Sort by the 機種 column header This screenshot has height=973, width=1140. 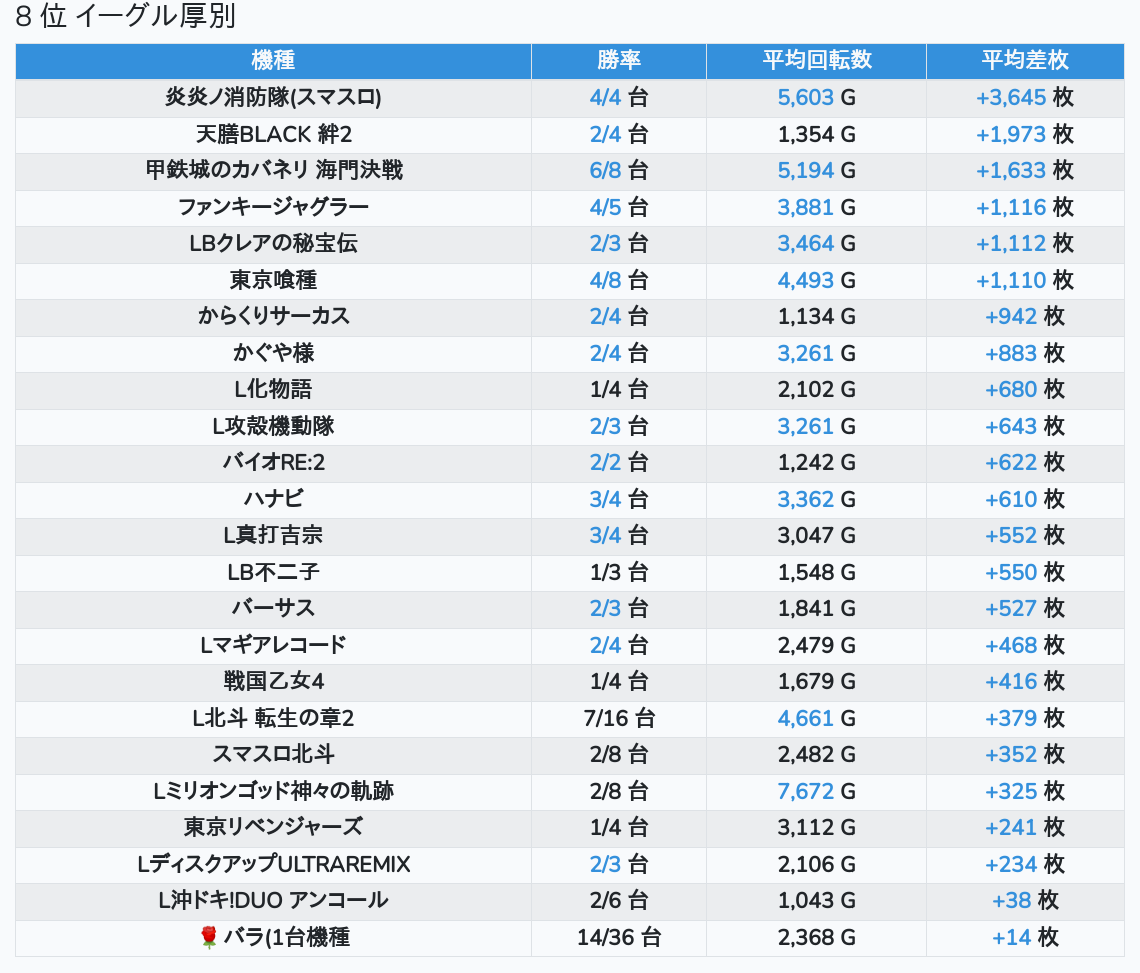273,60
